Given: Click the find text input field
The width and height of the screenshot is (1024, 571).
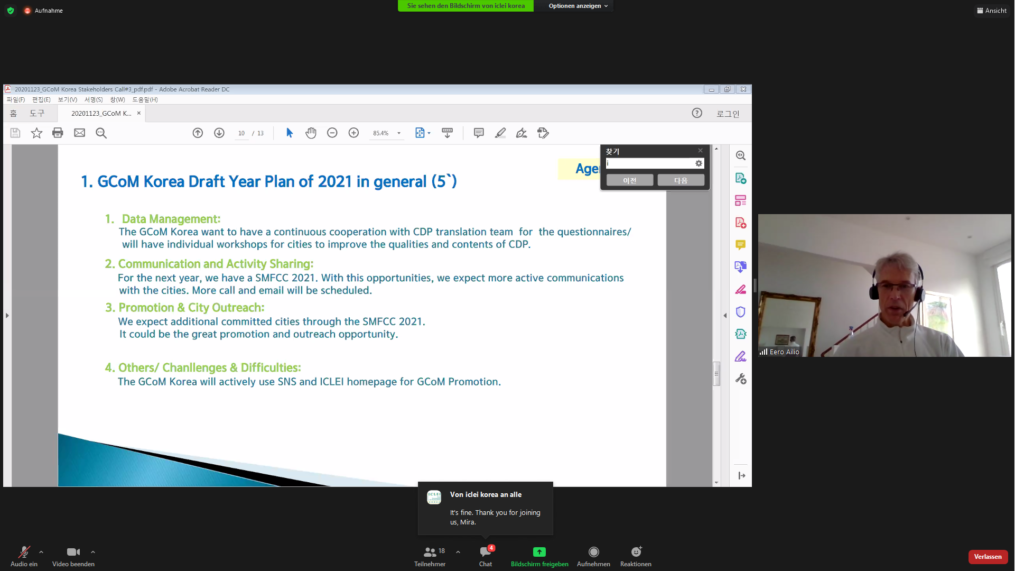Looking at the screenshot, I should pos(650,163).
